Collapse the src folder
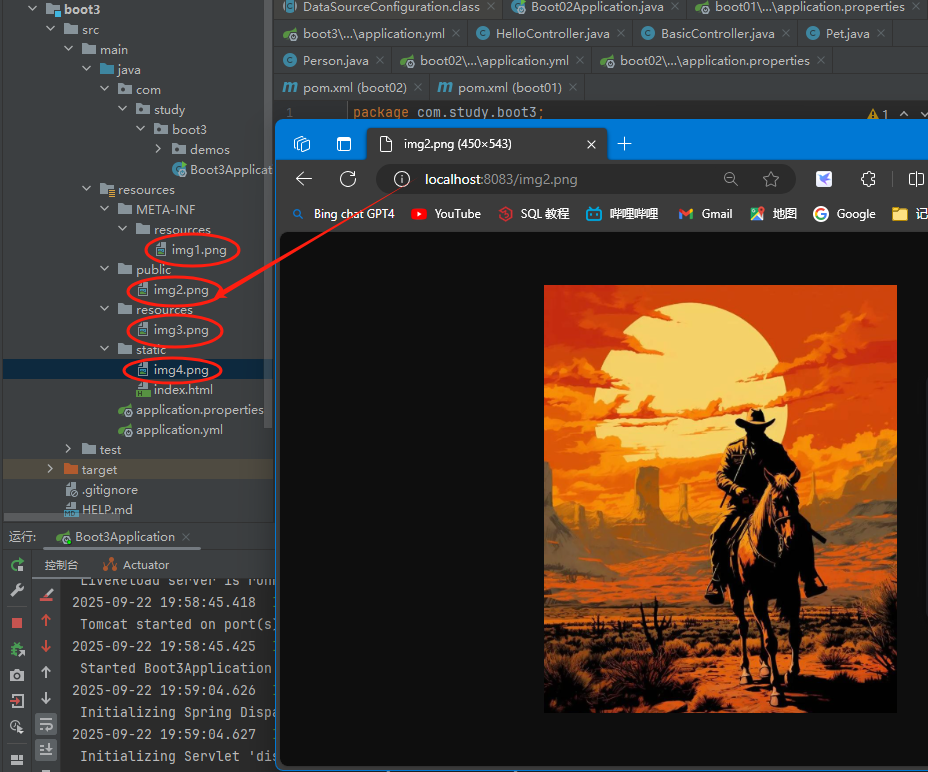Viewport: 928px width, 772px height. click(51, 28)
